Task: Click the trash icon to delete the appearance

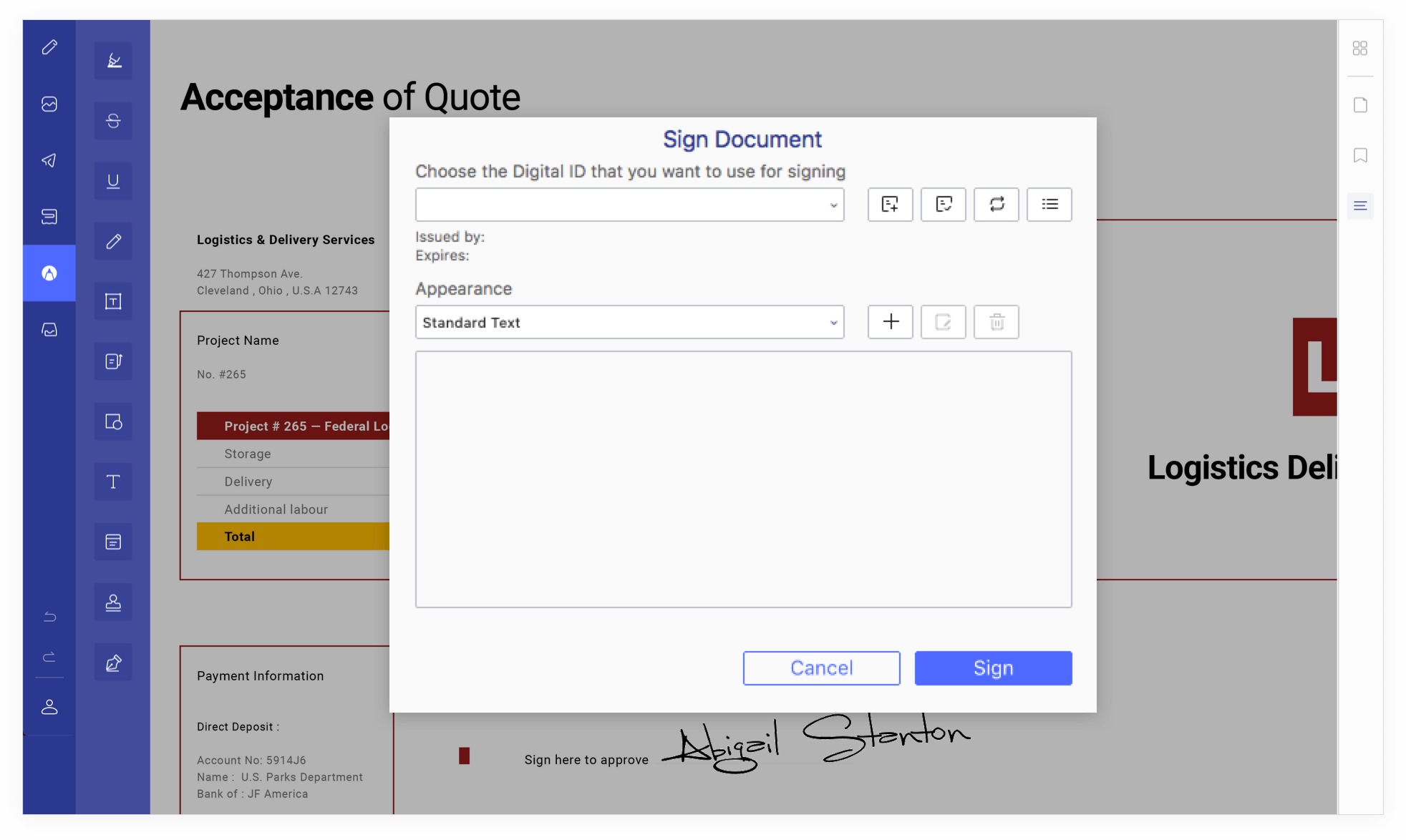Action: pyautogui.click(x=996, y=322)
